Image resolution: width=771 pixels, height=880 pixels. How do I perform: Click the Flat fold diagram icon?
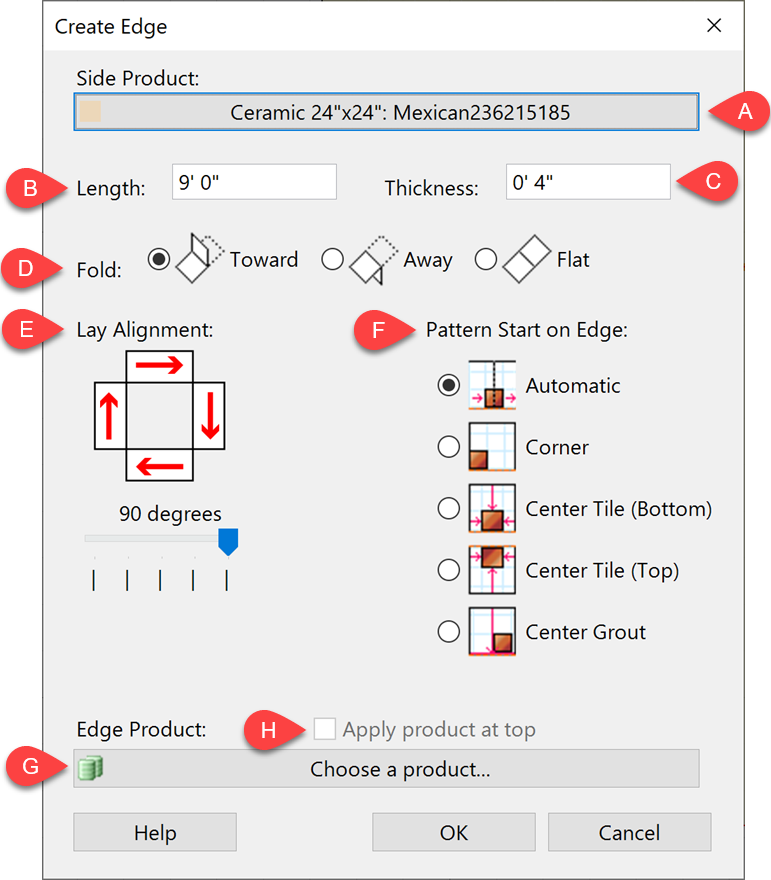pos(526,259)
